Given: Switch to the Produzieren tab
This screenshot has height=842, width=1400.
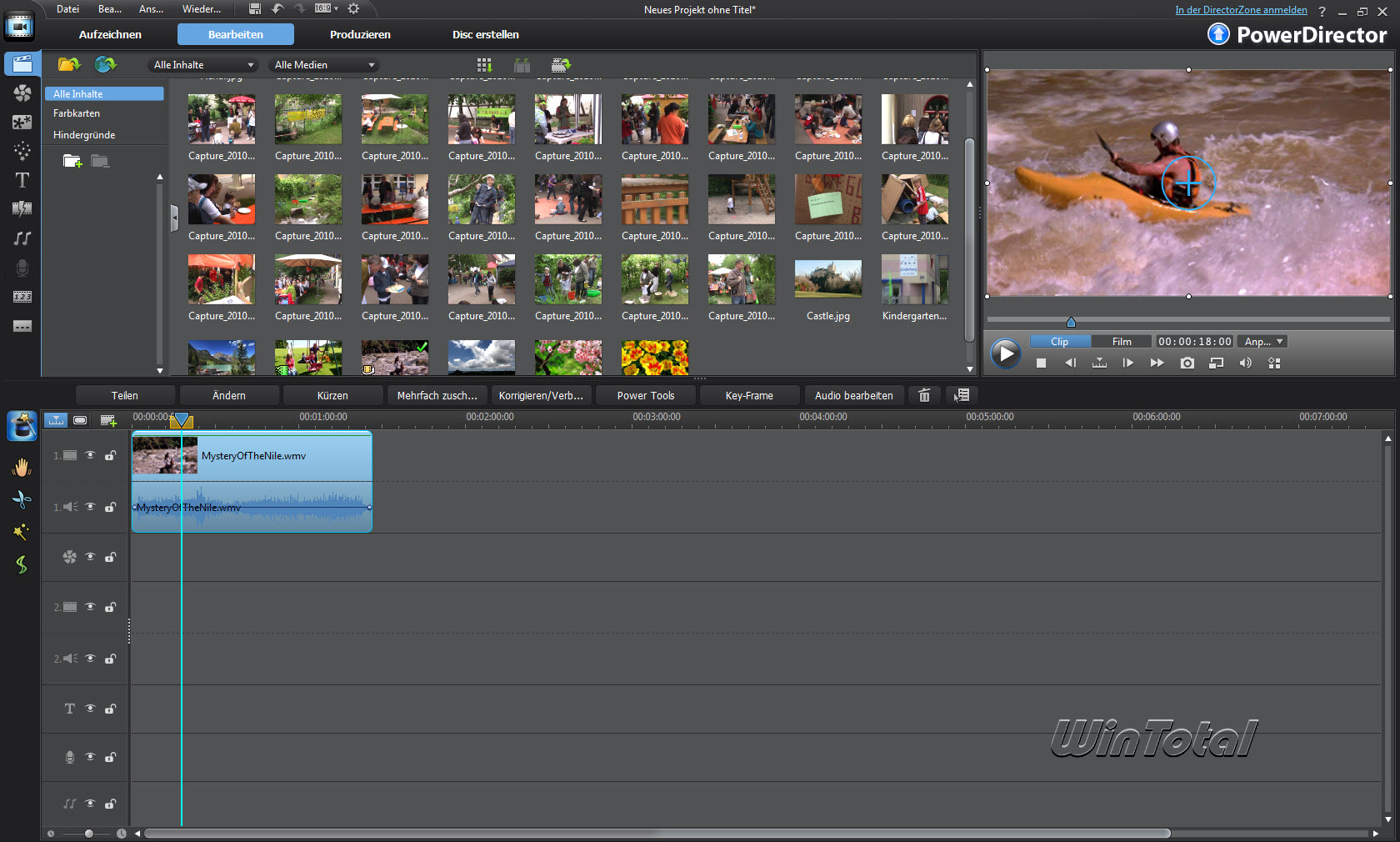Looking at the screenshot, I should pyautogui.click(x=360, y=34).
